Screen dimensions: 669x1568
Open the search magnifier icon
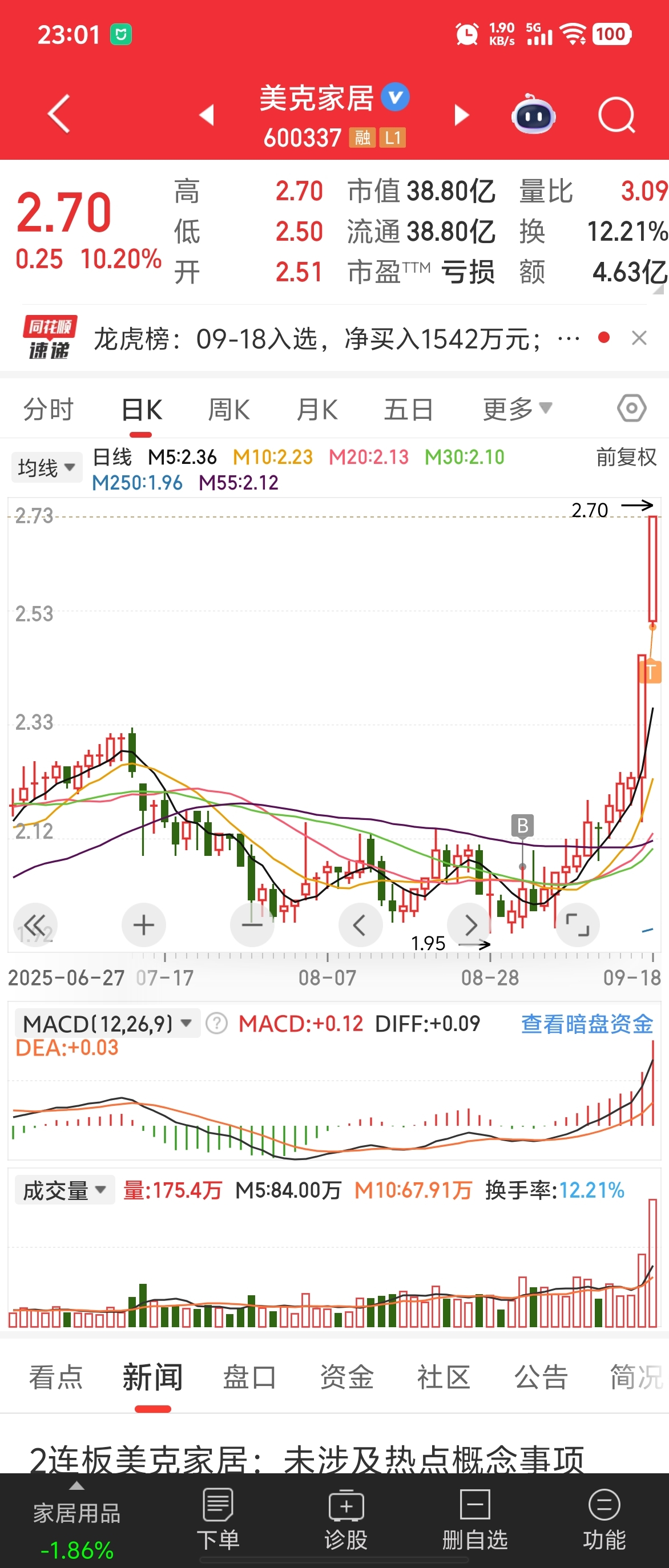(x=616, y=115)
